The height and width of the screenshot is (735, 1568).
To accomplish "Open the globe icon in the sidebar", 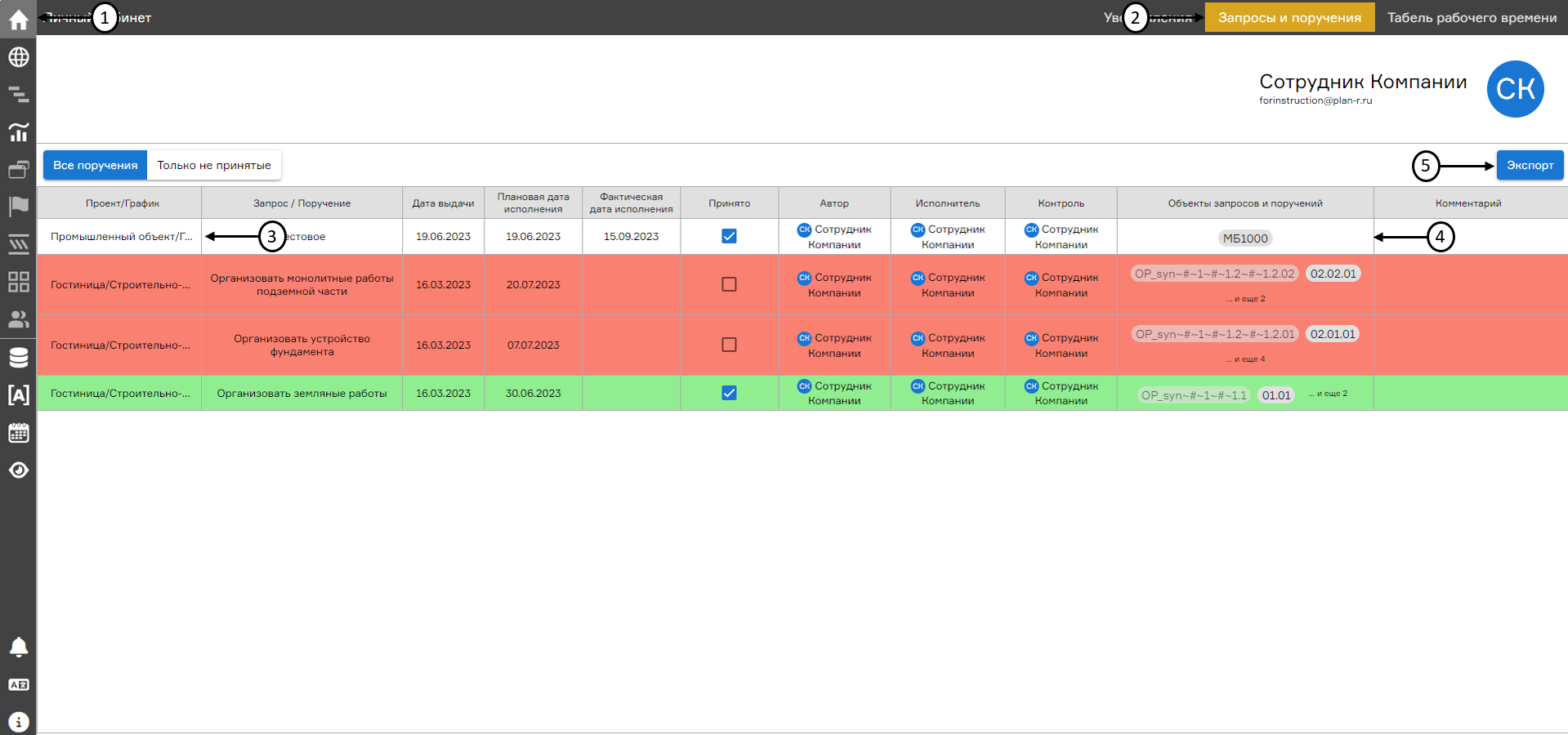I will pyautogui.click(x=18, y=56).
